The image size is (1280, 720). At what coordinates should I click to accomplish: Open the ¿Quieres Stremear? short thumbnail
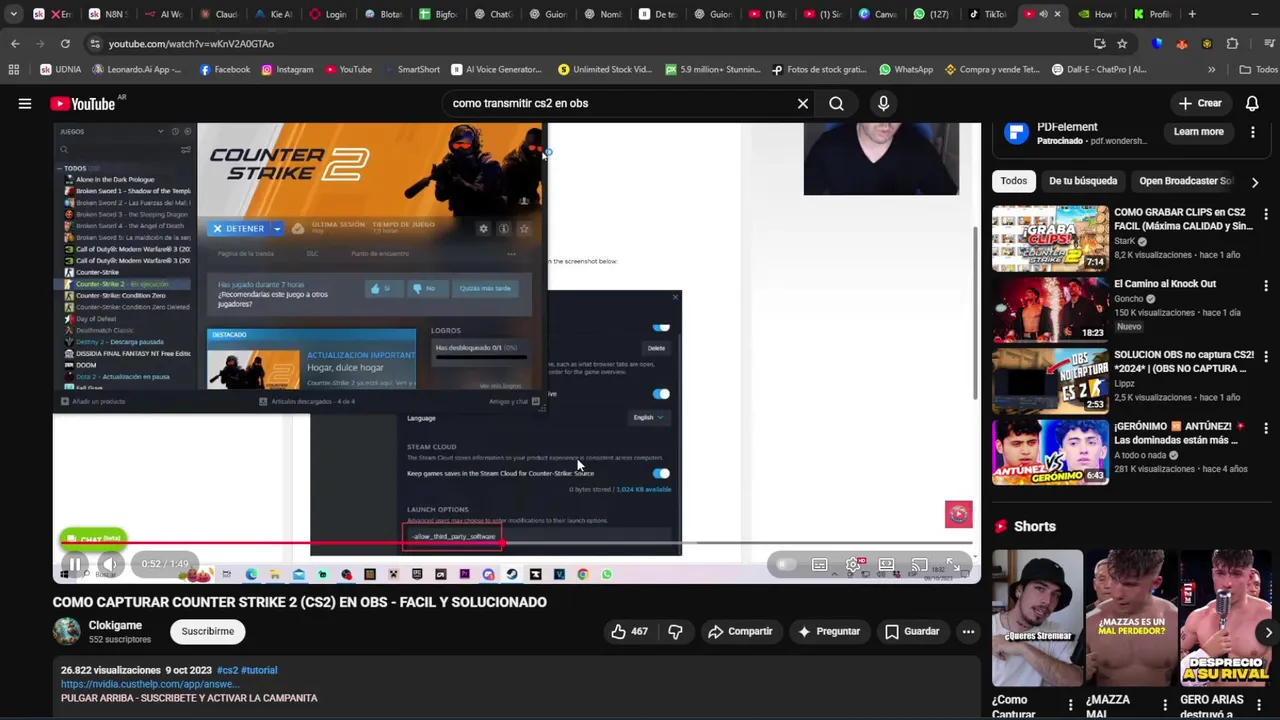1037,617
